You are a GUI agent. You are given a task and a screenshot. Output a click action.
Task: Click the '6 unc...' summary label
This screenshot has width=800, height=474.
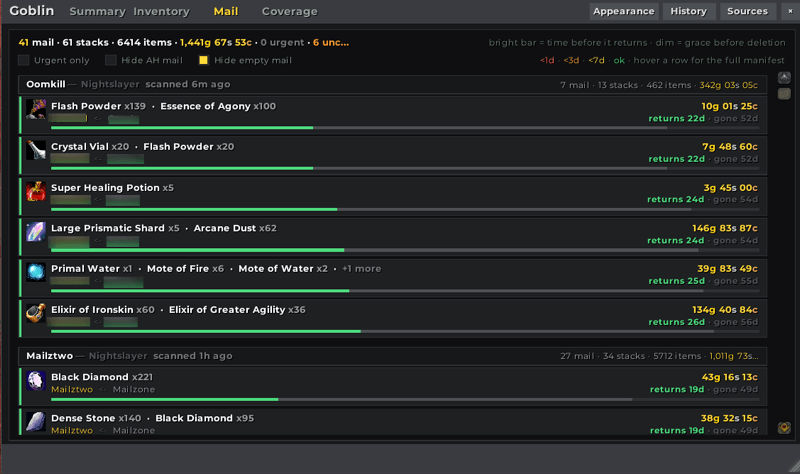coord(331,43)
